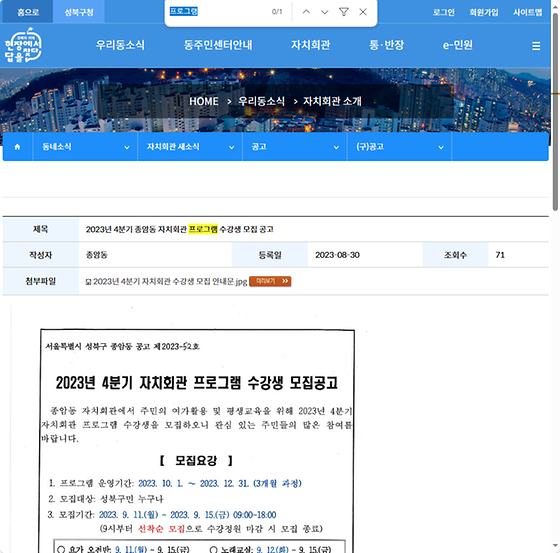Image resolution: width=560 pixels, height=553 pixels.
Task: Click the page vertical scrollbar thumb
Action: pos(555,111)
